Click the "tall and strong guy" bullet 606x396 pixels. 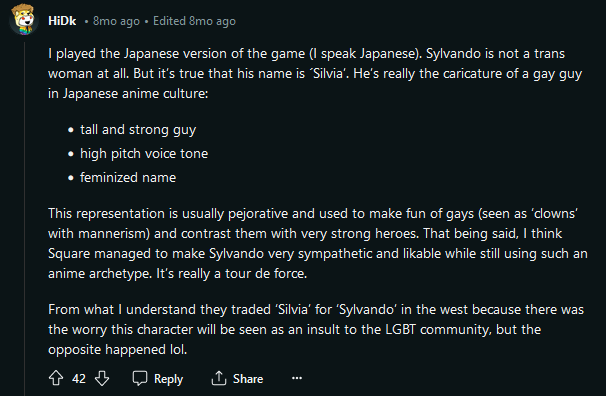pos(138,129)
